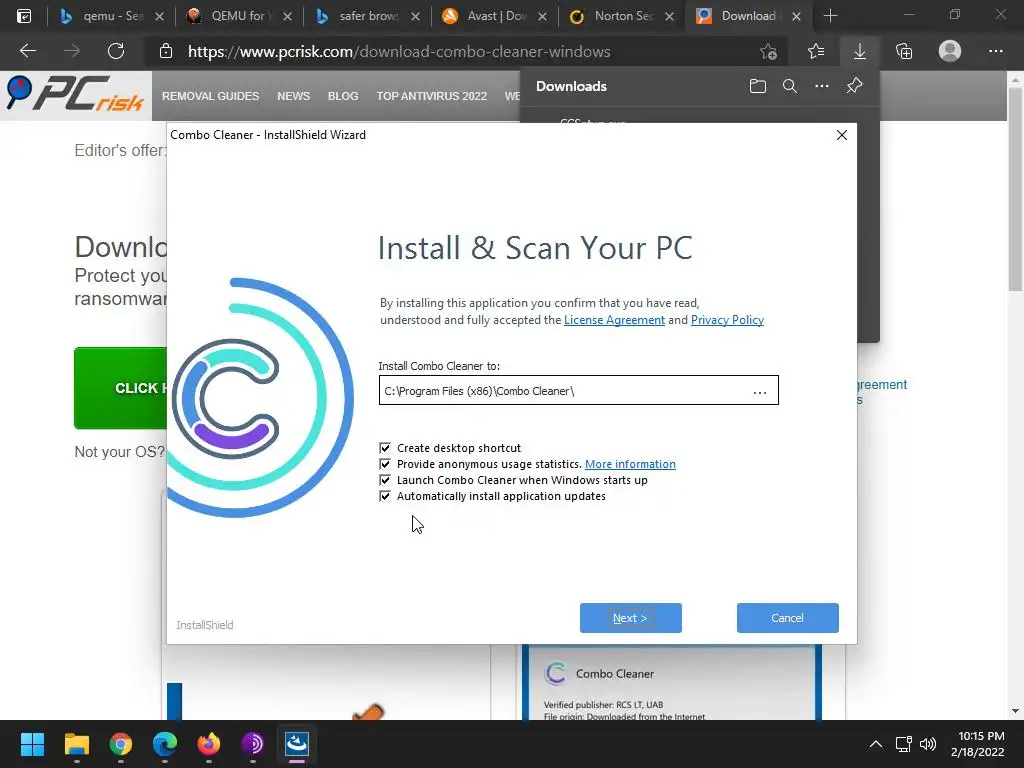Image resolution: width=1024 pixels, height=768 pixels.
Task: Open BLOG menu on PCrisk
Action: pyautogui.click(x=343, y=96)
